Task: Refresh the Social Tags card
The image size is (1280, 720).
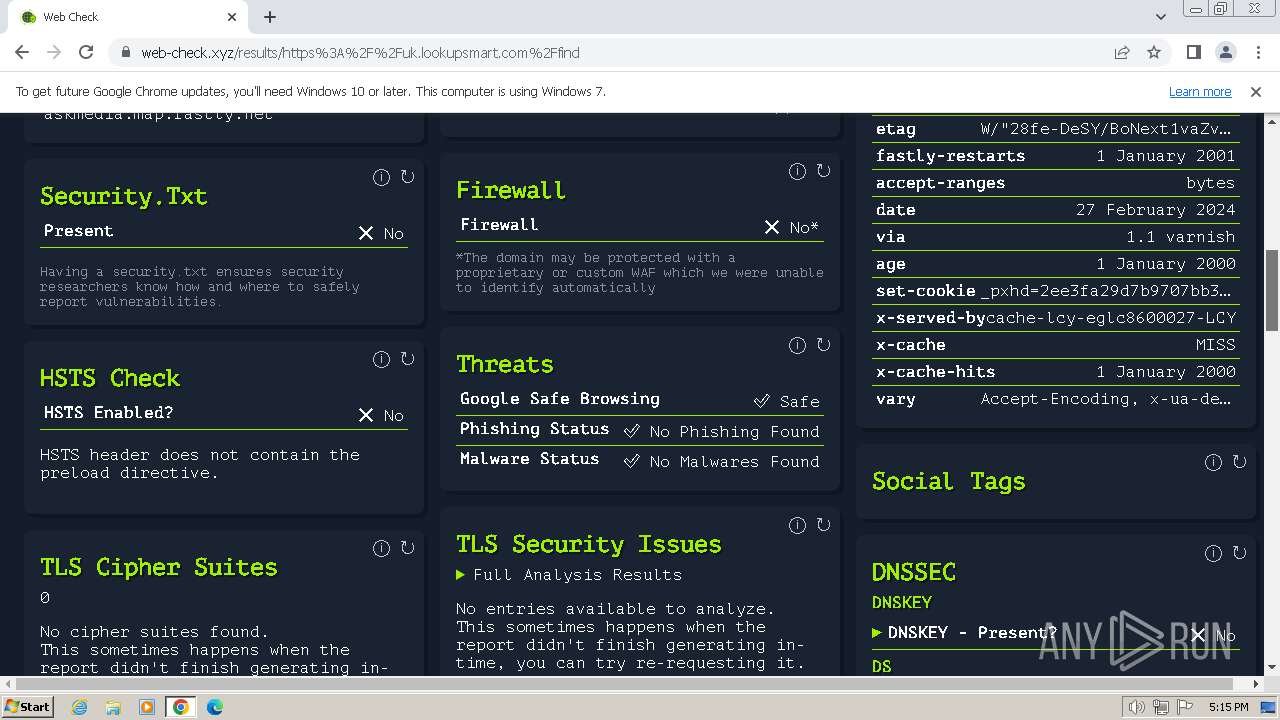Action: pyautogui.click(x=1240, y=462)
